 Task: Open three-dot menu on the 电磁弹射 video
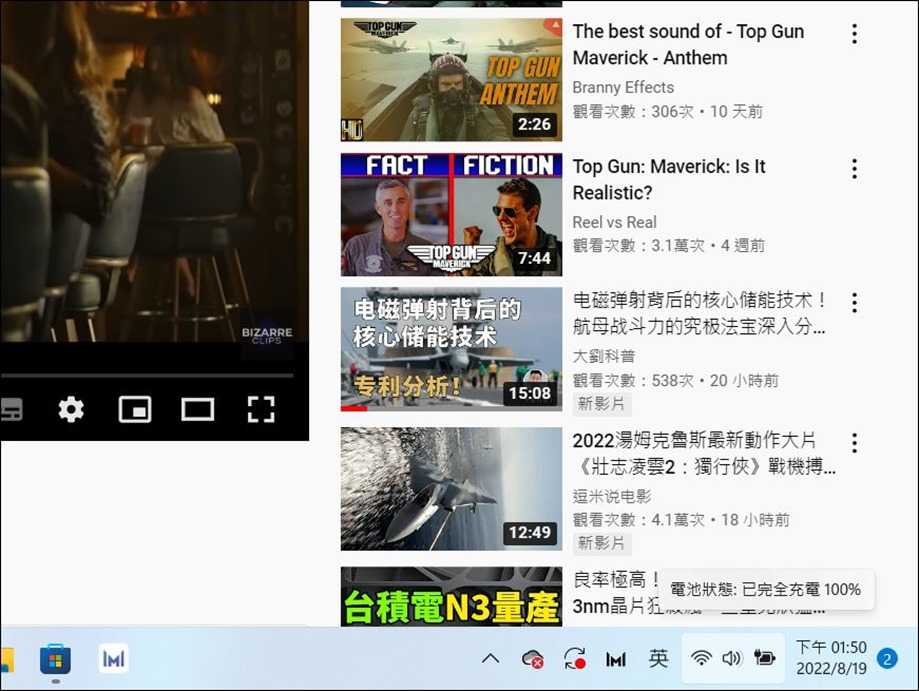pos(854,303)
